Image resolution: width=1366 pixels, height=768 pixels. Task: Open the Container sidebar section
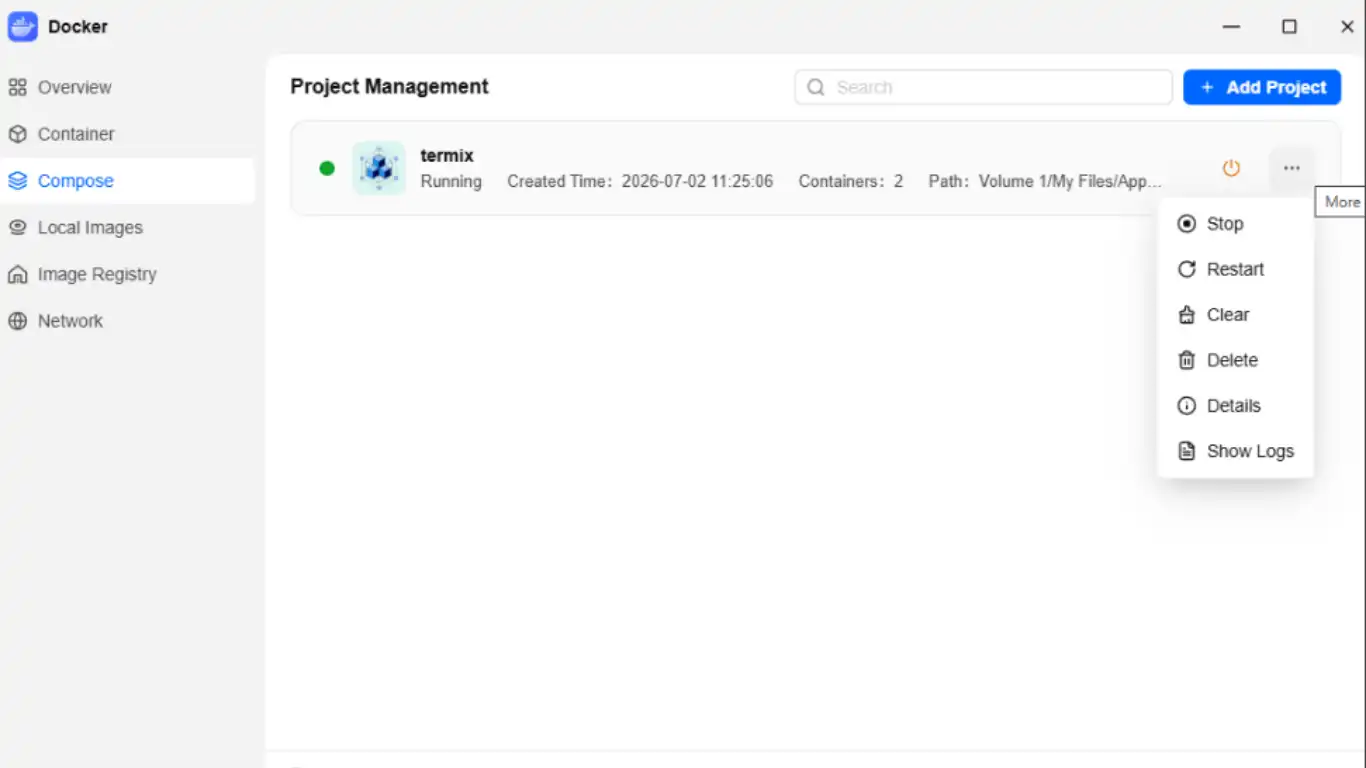(x=127, y=134)
